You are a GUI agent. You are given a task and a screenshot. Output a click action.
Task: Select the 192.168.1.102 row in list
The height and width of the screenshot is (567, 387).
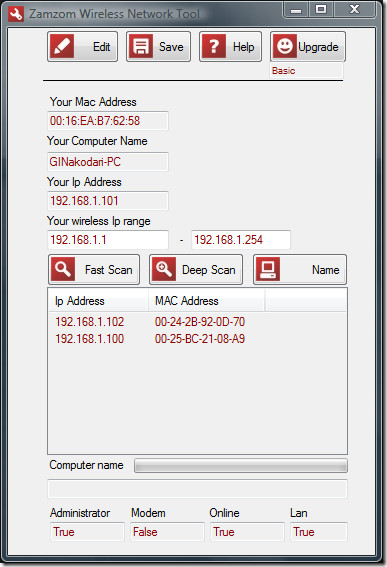[x=197, y=321]
